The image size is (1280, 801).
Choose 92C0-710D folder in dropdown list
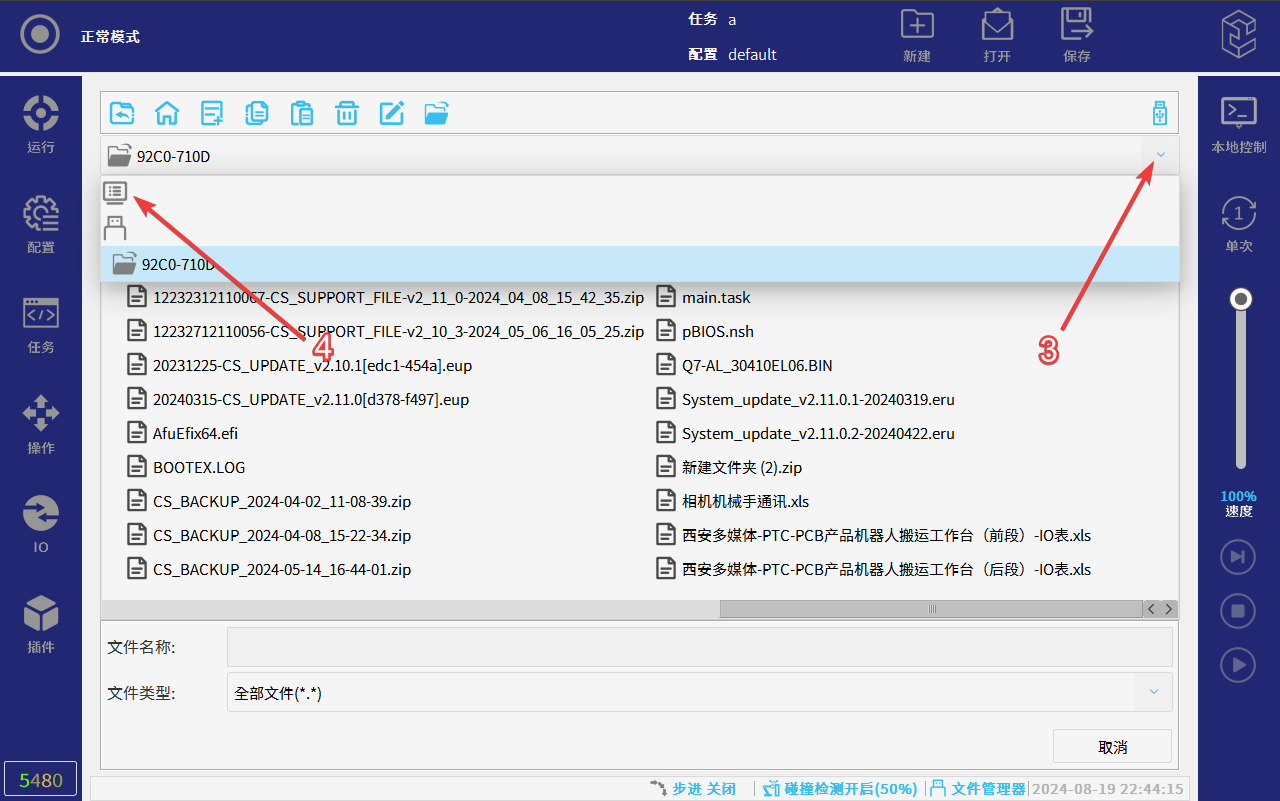[177, 264]
